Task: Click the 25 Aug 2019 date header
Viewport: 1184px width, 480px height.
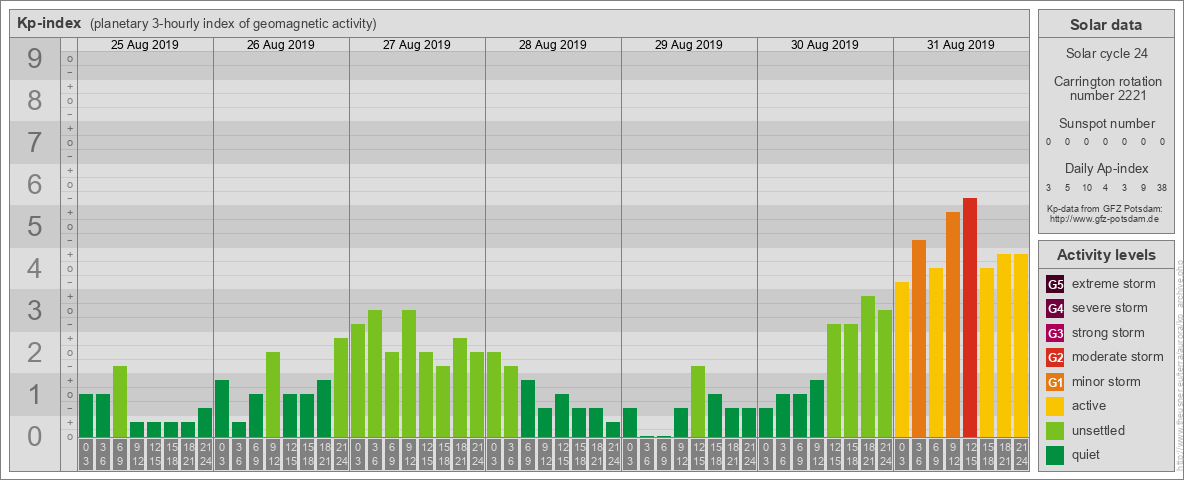Action: tap(145, 45)
